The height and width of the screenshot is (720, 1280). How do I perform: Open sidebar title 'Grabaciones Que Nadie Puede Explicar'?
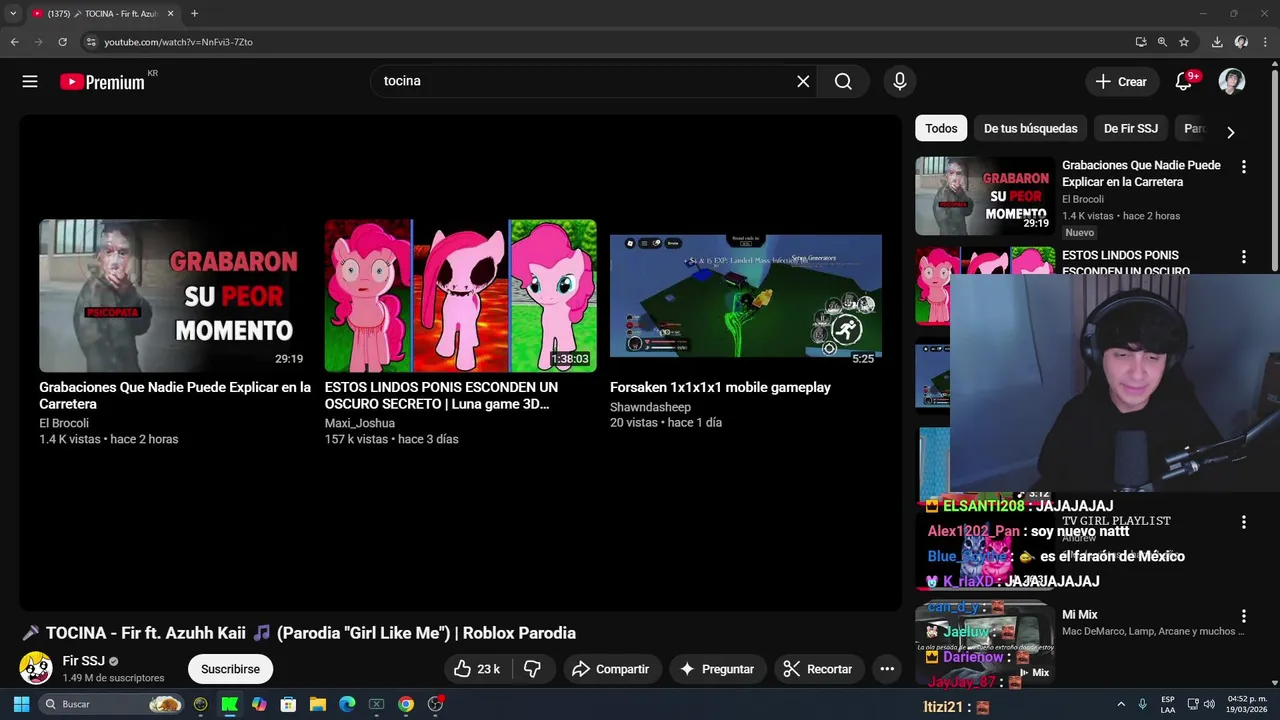click(x=1141, y=173)
